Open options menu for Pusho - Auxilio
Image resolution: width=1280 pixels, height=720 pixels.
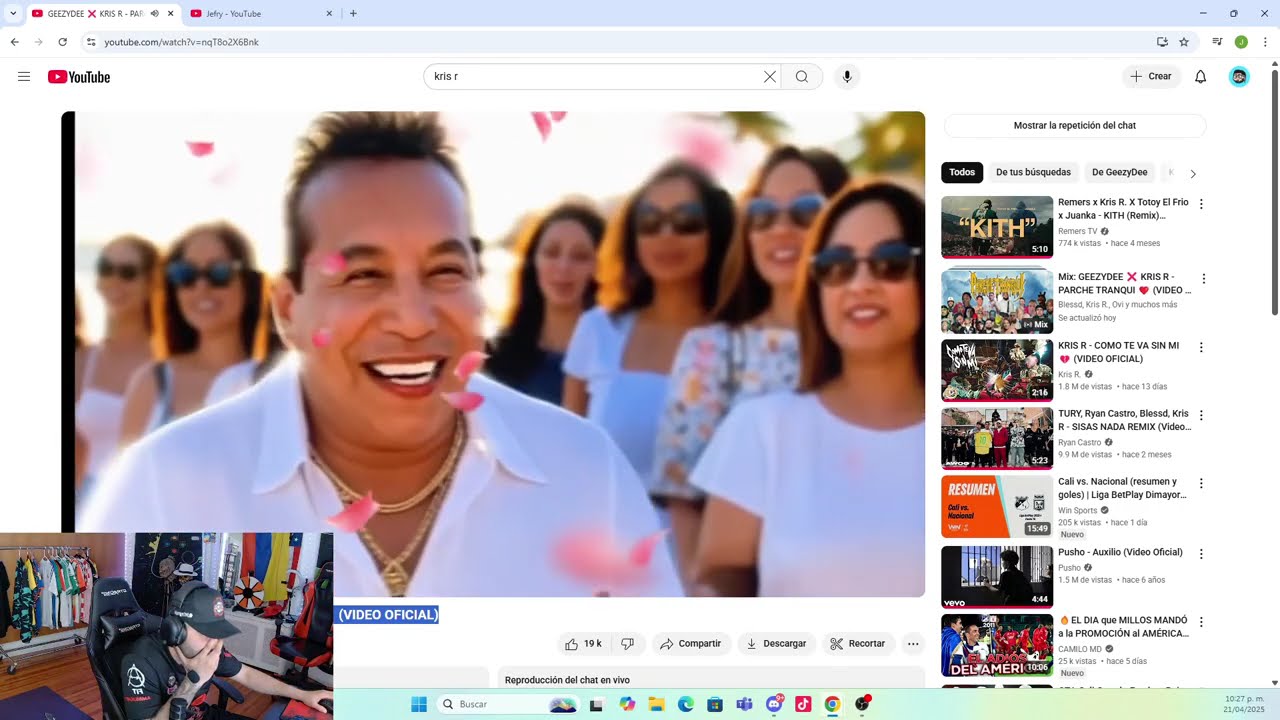coord(1201,554)
